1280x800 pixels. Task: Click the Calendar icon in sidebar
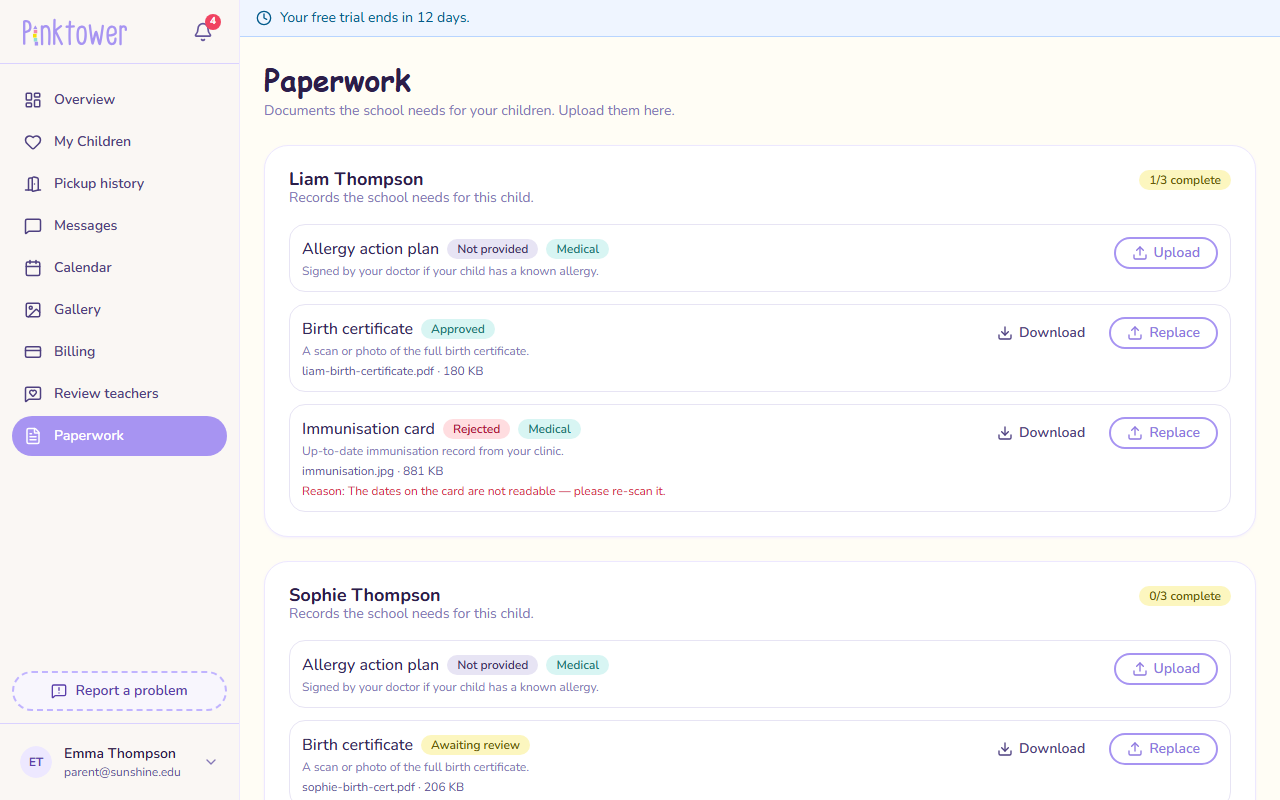33,268
